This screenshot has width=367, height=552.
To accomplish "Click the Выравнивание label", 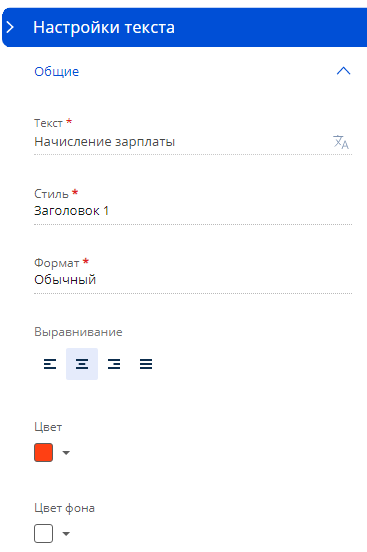I will 78,332.
